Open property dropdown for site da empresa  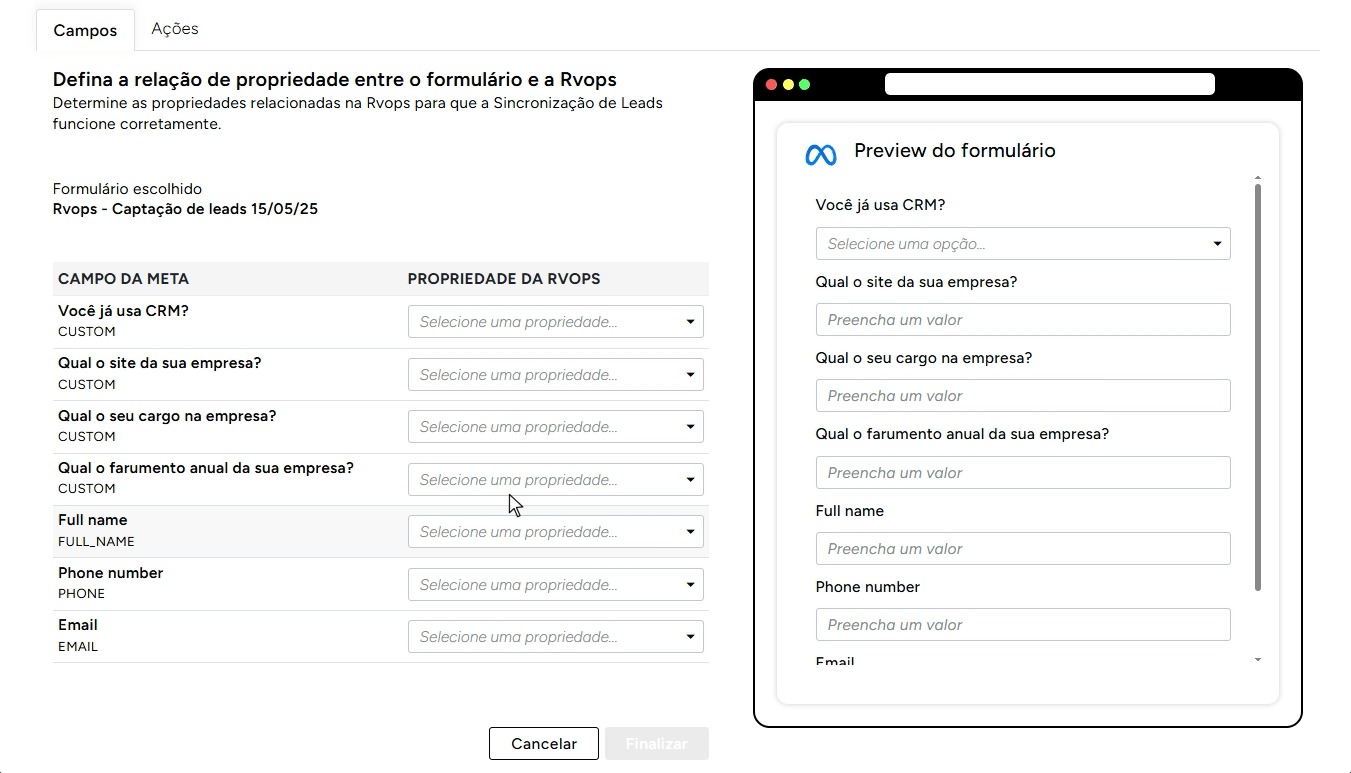point(555,375)
